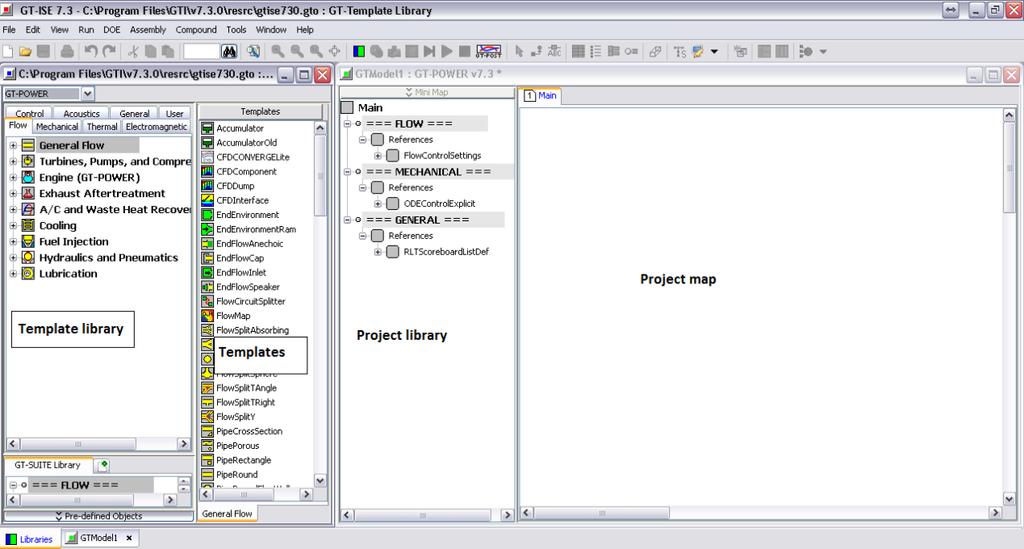Click the GT-POST launch icon

coord(488,51)
